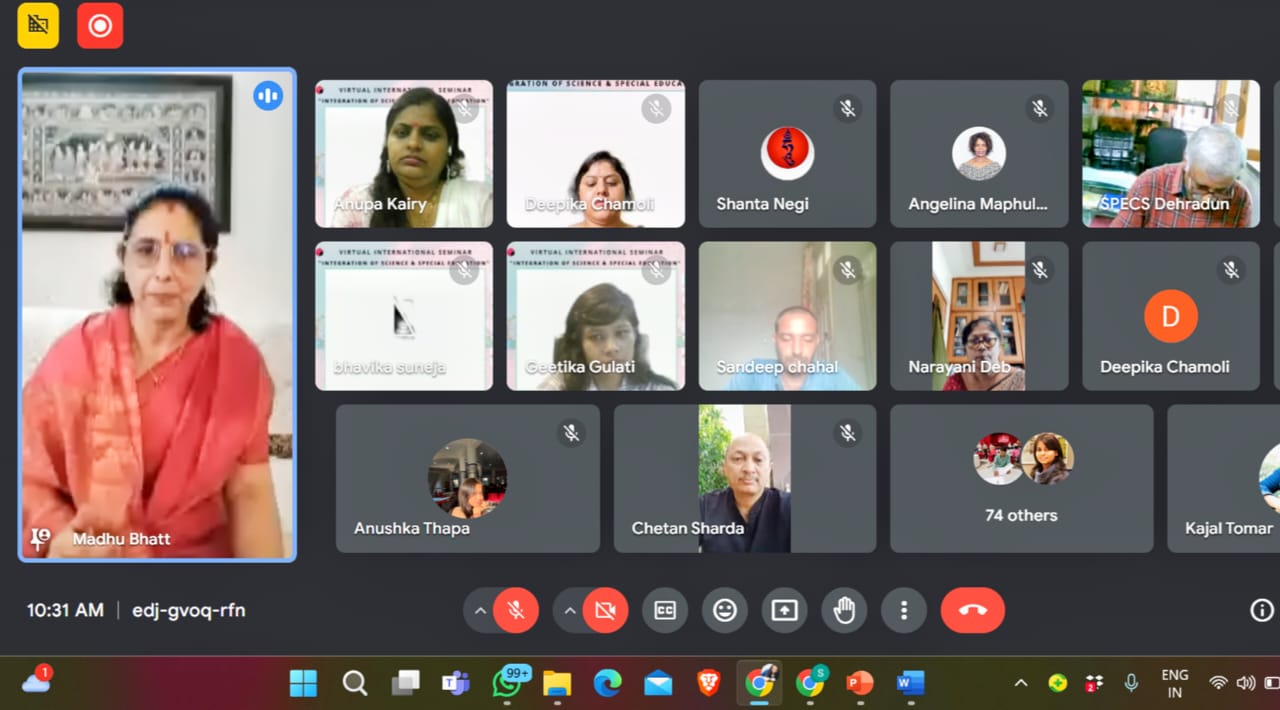Click the red leave call button
The width and height of the screenshot is (1280, 710).
click(x=972, y=610)
